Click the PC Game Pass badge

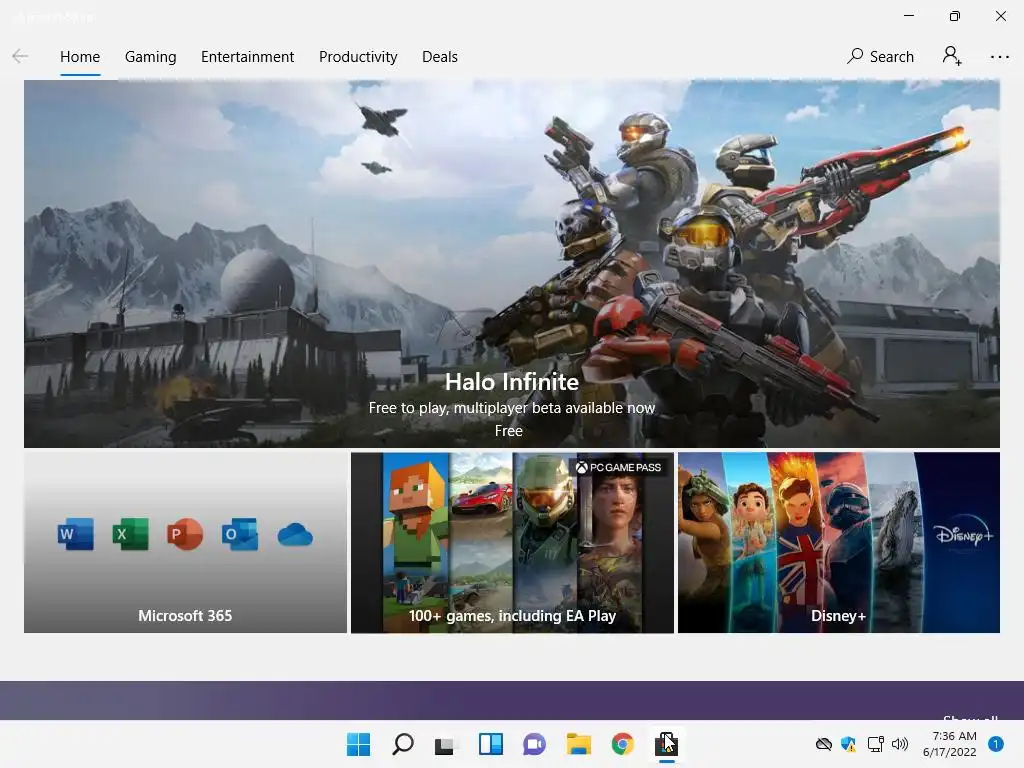(x=618, y=467)
